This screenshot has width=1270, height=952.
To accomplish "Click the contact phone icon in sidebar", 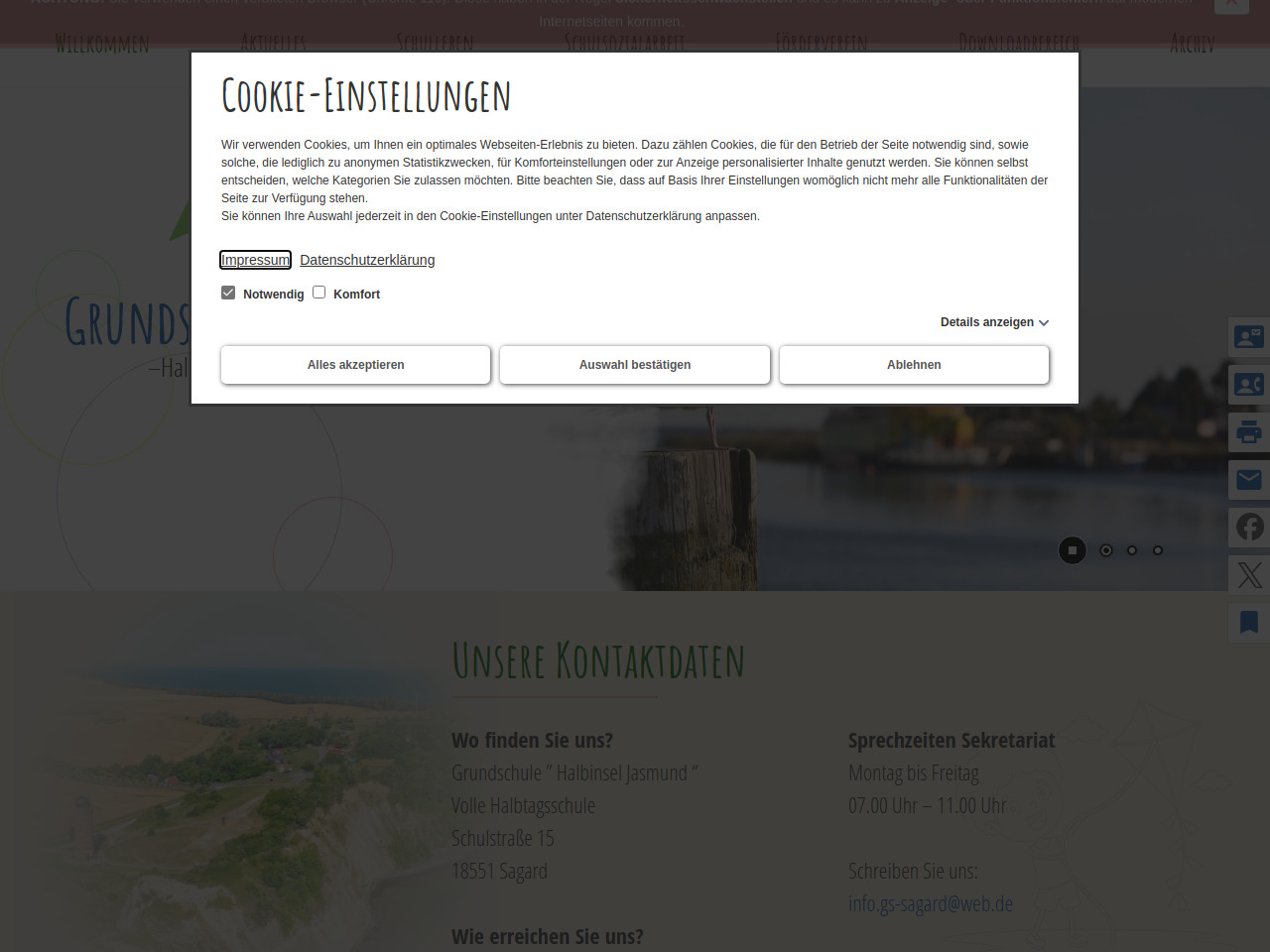I will (1248, 385).
